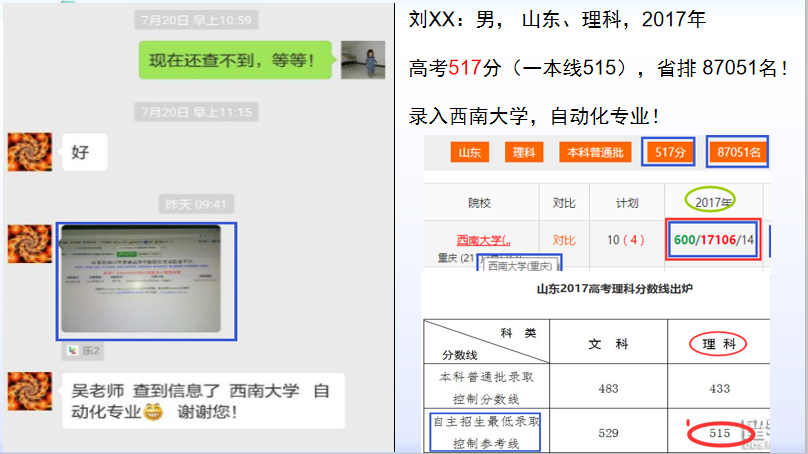Open the sent screenshot image in chat

coord(141,279)
